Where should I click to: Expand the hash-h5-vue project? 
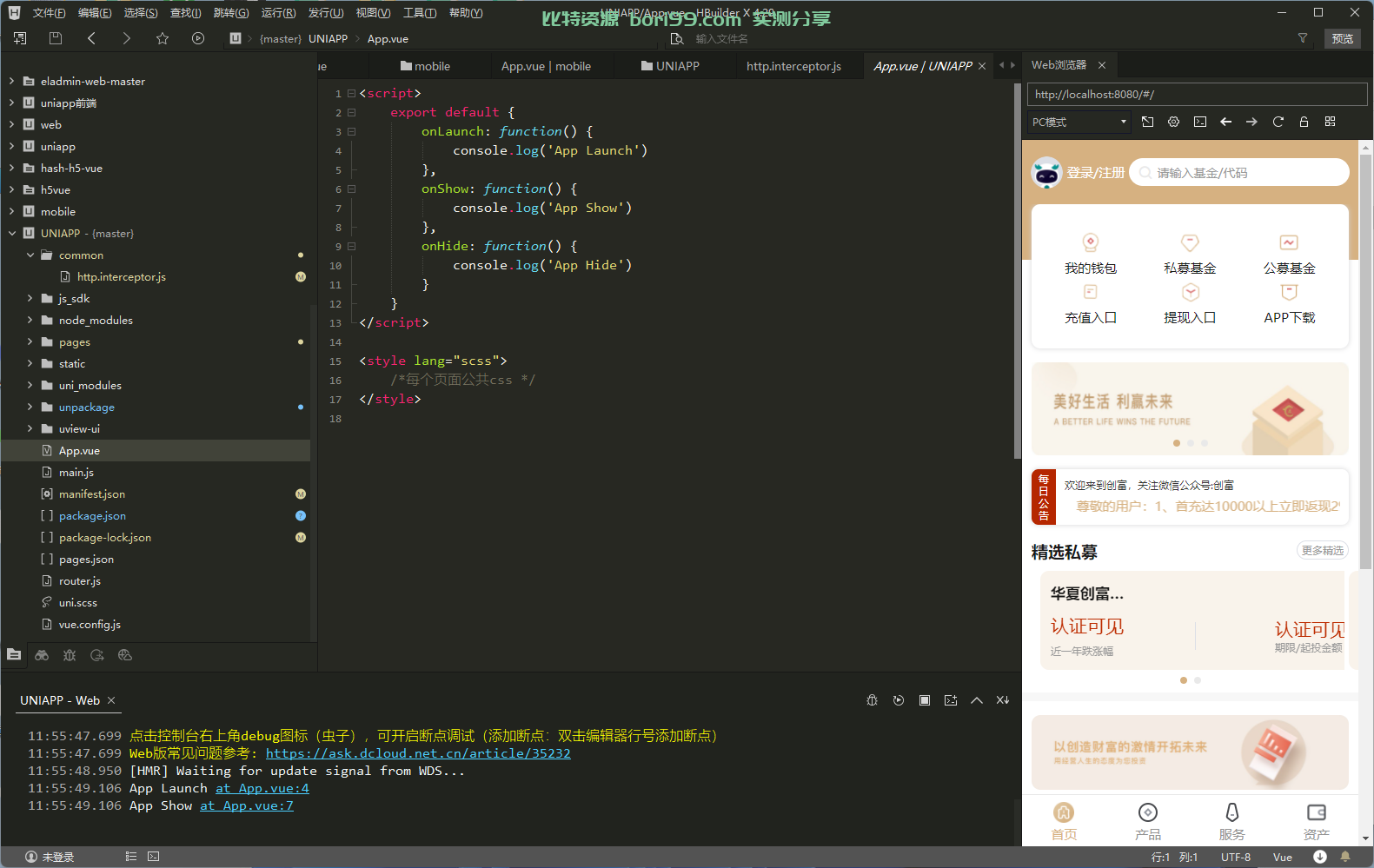11,168
